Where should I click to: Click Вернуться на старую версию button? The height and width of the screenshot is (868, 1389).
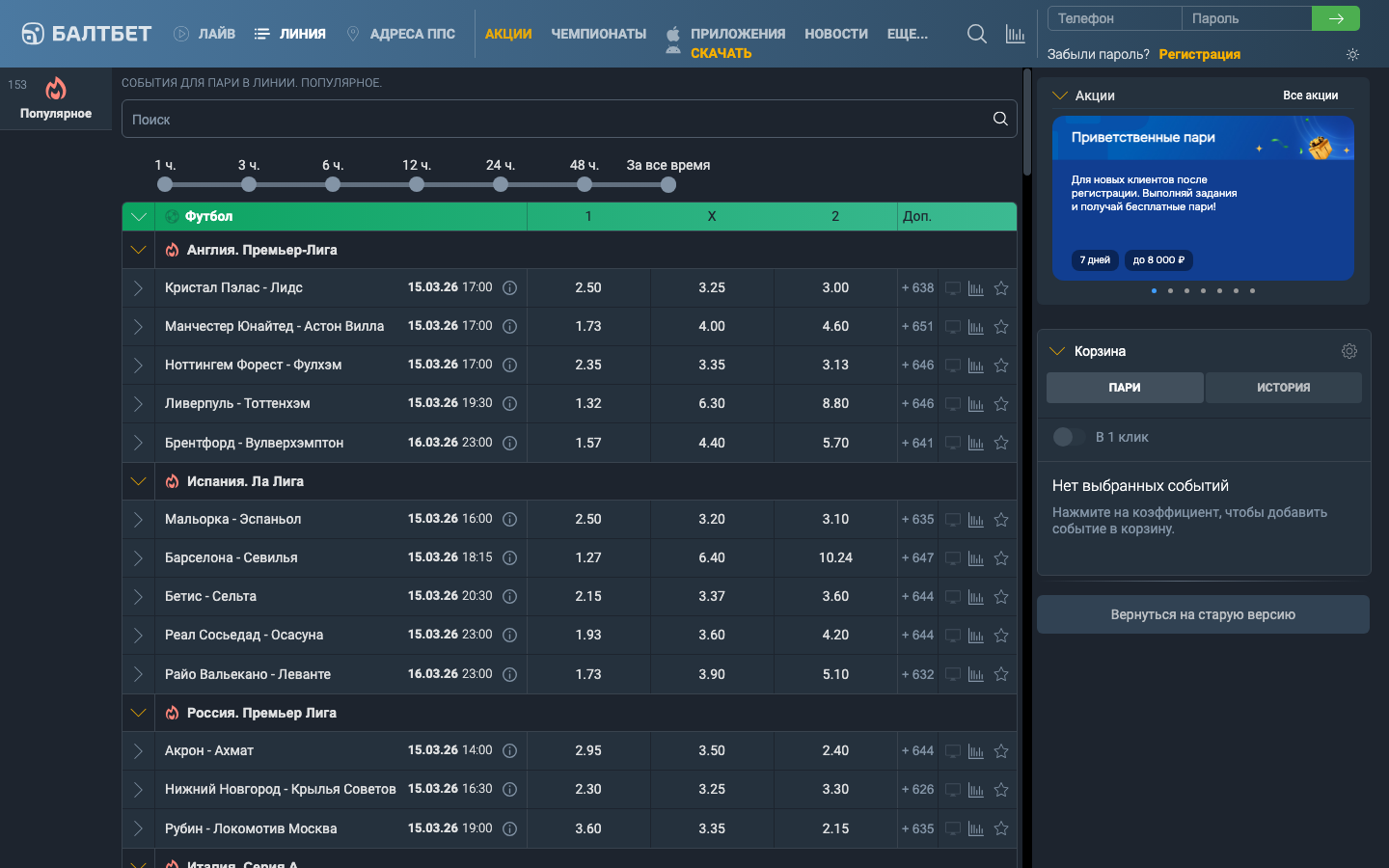[1203, 614]
